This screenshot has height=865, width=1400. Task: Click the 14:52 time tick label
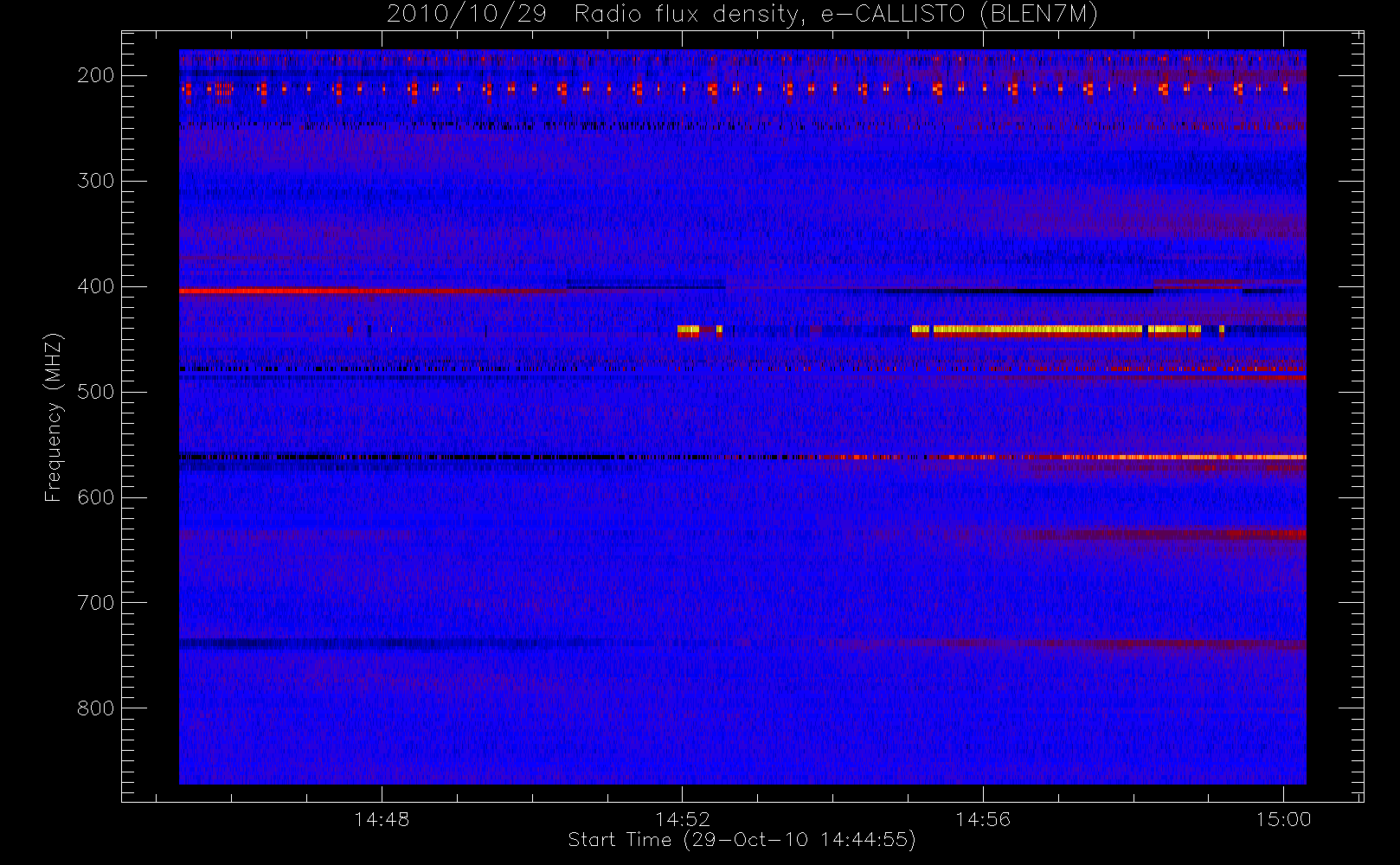pos(682,819)
